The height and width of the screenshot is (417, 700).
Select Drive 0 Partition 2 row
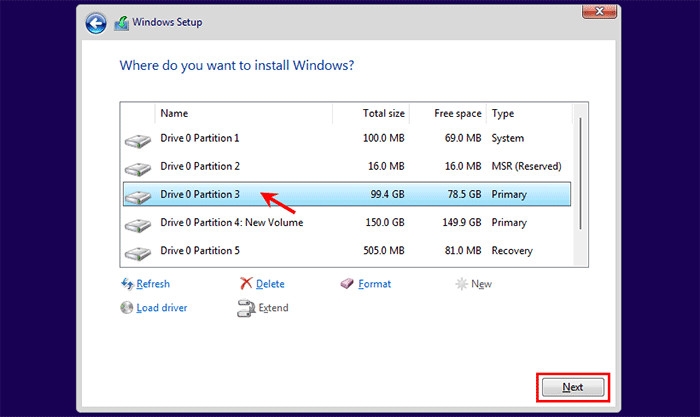coord(347,166)
